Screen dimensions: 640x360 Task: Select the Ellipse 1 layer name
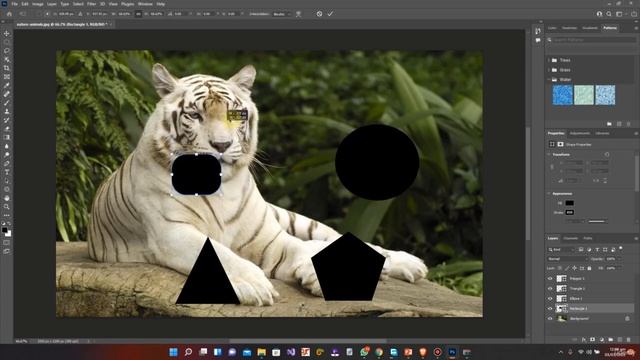(x=576, y=299)
